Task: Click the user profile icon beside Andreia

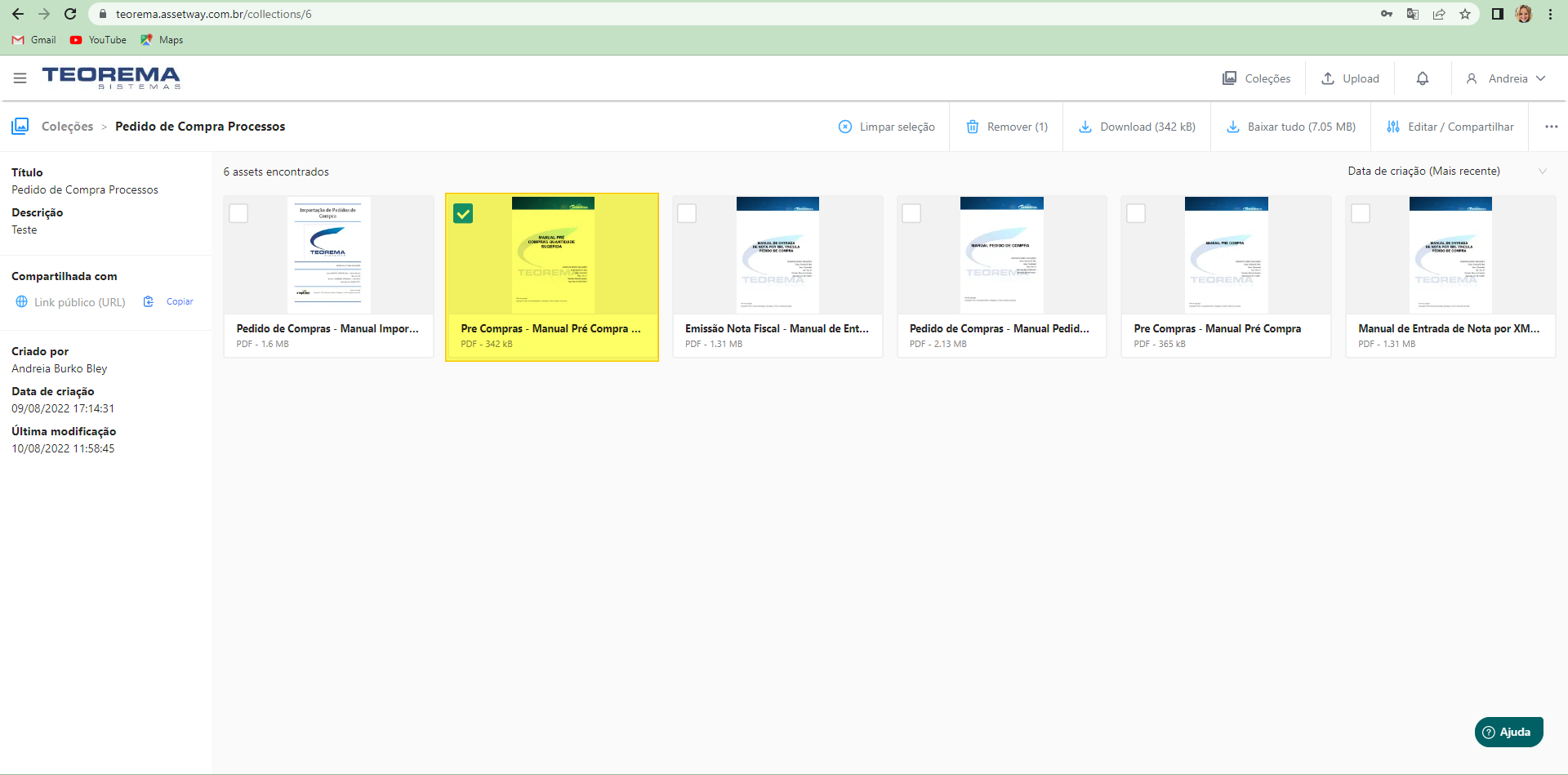Action: pos(1472,78)
